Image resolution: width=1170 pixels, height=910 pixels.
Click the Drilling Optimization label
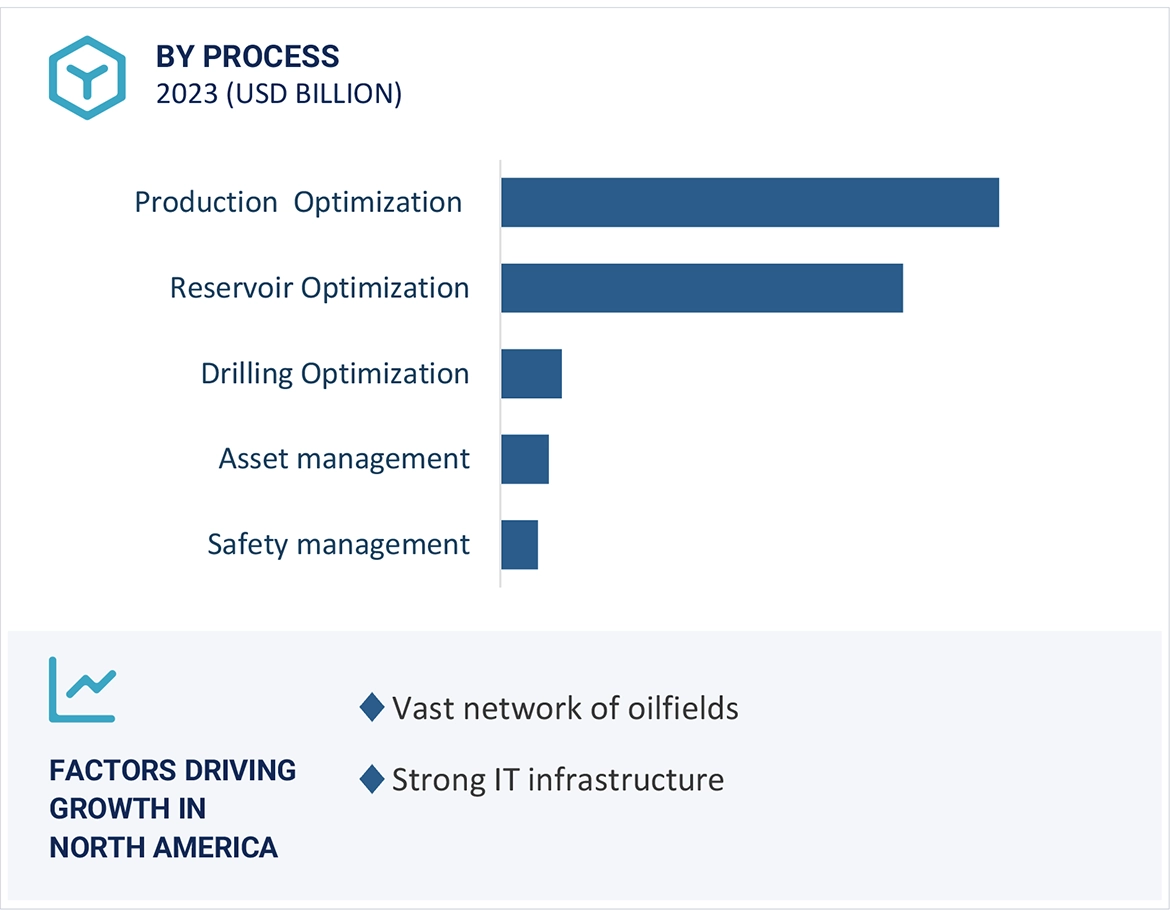(x=335, y=374)
